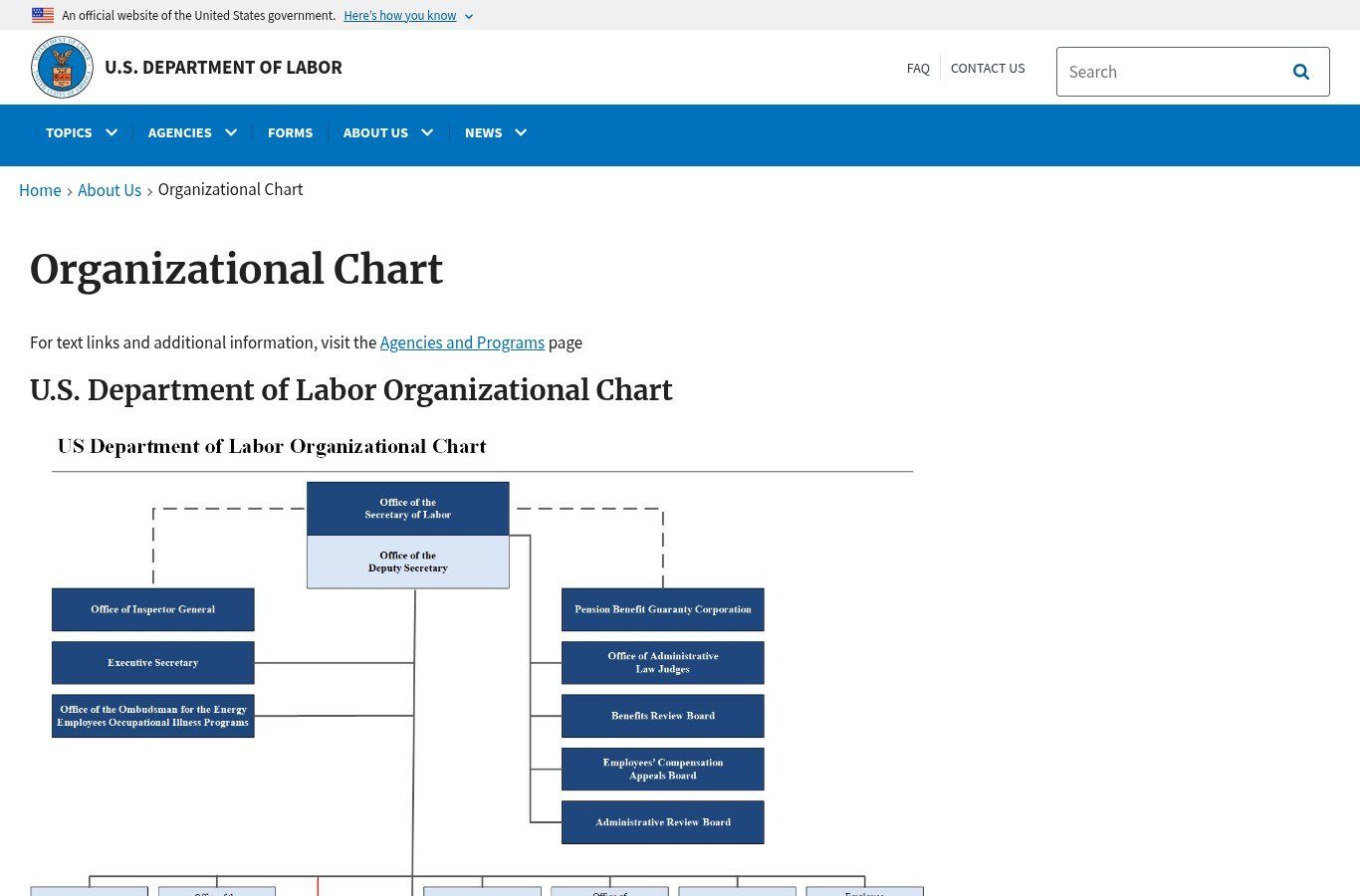The image size is (1360, 896).
Task: Go to the FORMS navigation item
Action: (290, 132)
